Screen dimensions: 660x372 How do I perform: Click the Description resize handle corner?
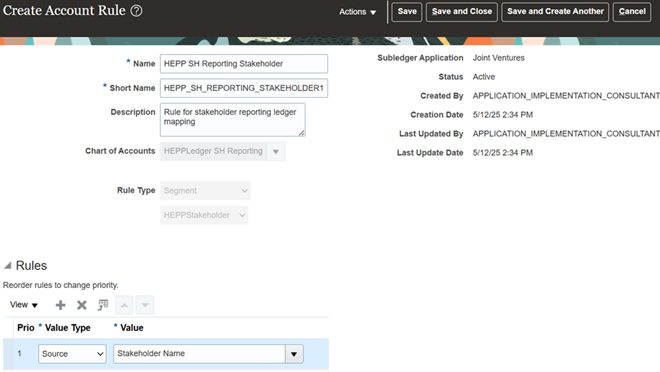tap(302, 133)
